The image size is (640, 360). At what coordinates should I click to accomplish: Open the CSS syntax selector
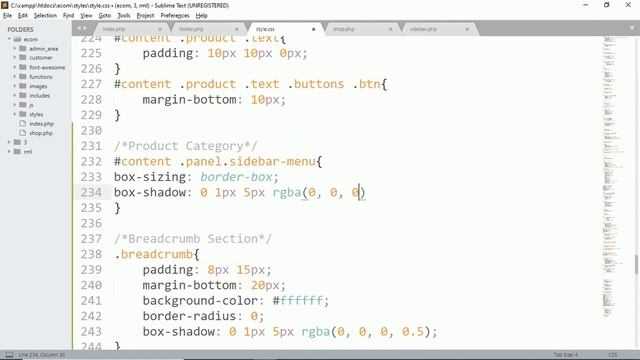pyautogui.click(x=613, y=355)
